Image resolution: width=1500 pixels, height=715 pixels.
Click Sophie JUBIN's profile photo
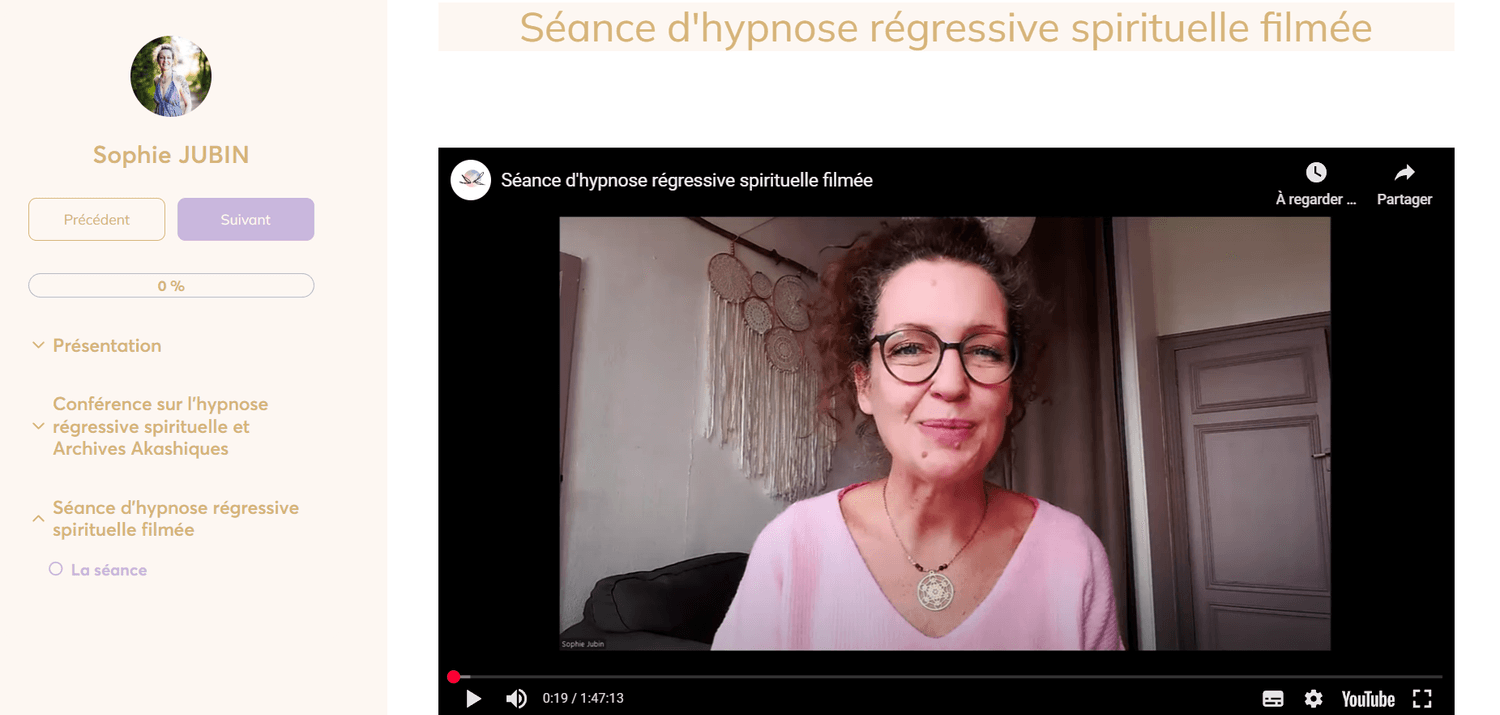[171, 76]
